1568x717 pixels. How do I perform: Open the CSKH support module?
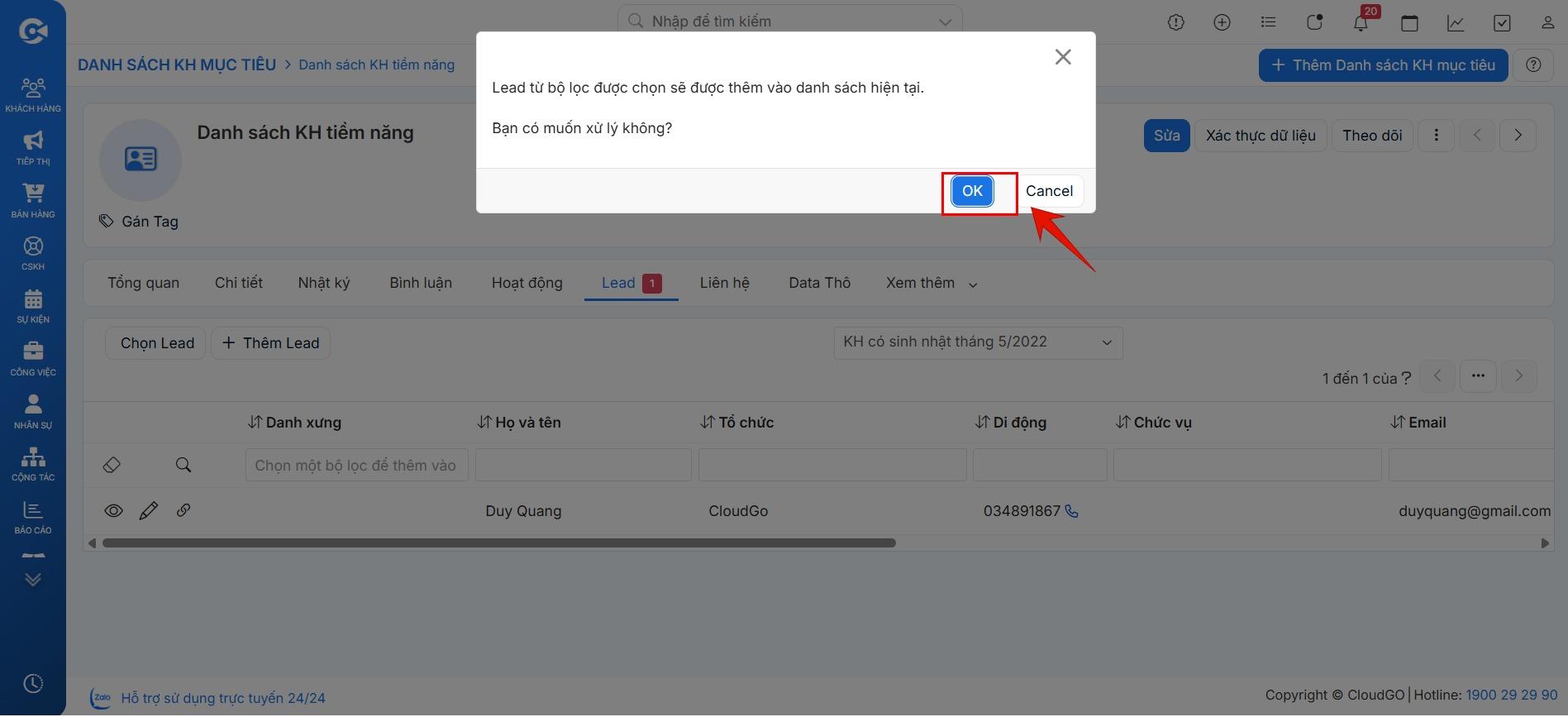(33, 254)
